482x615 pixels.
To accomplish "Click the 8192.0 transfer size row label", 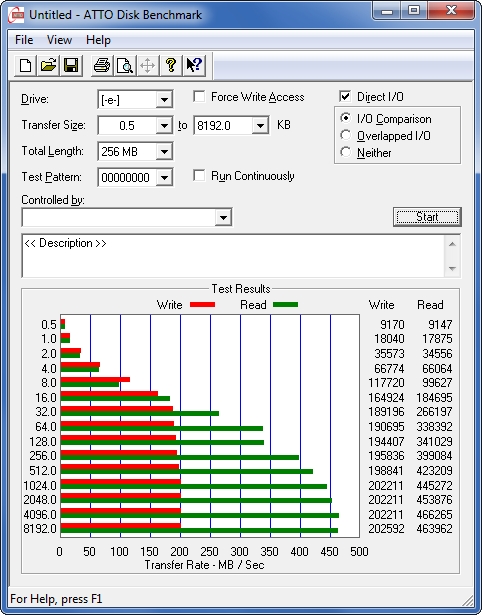I will [40, 529].
